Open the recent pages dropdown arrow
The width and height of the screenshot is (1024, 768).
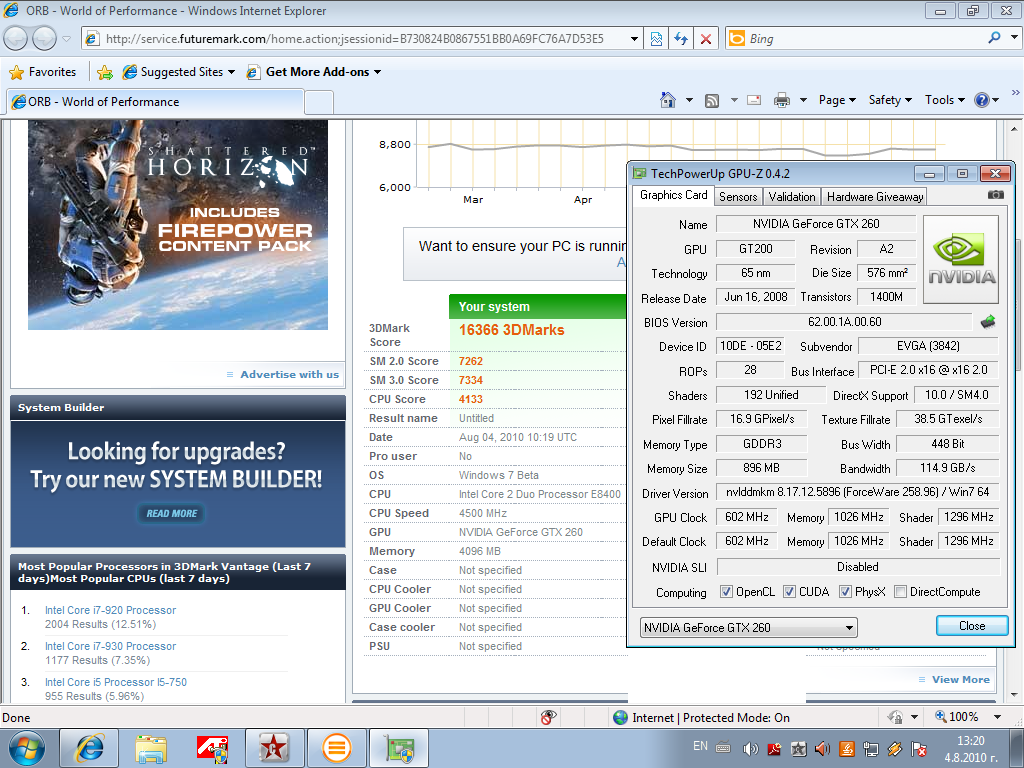click(67, 39)
